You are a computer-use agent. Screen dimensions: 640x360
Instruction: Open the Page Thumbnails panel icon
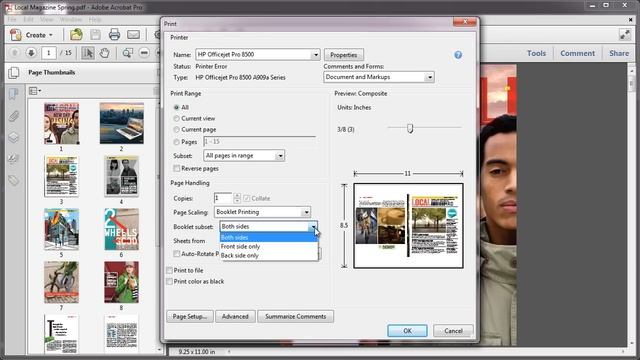point(13,73)
